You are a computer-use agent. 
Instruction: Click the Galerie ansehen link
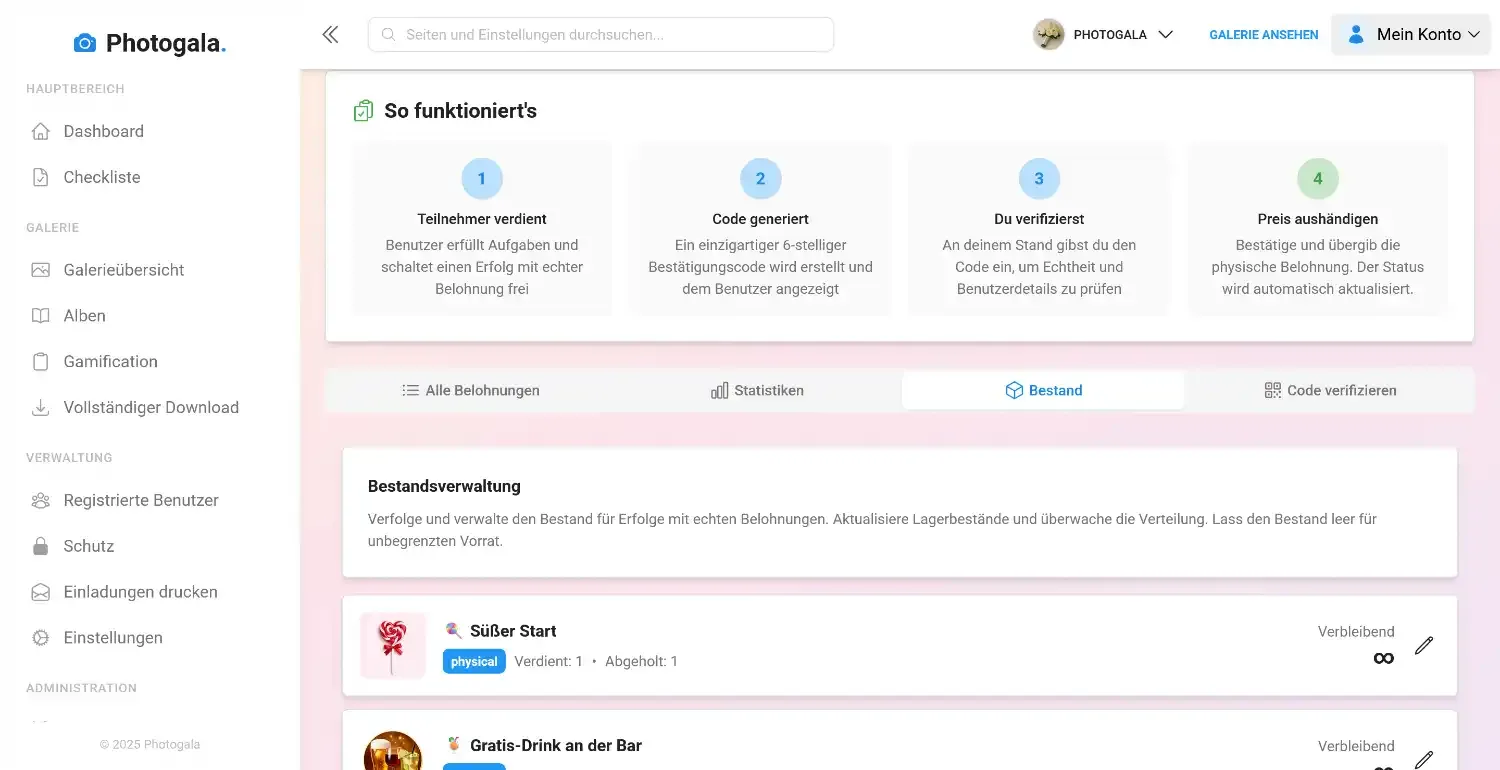point(1264,35)
